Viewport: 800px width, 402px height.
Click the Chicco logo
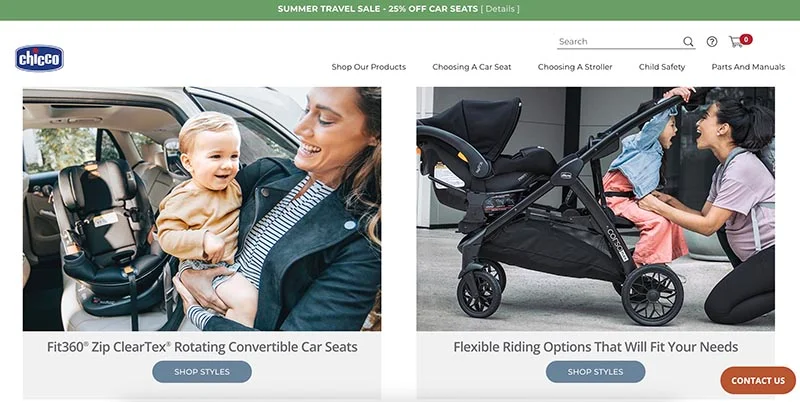pyautogui.click(x=39, y=58)
